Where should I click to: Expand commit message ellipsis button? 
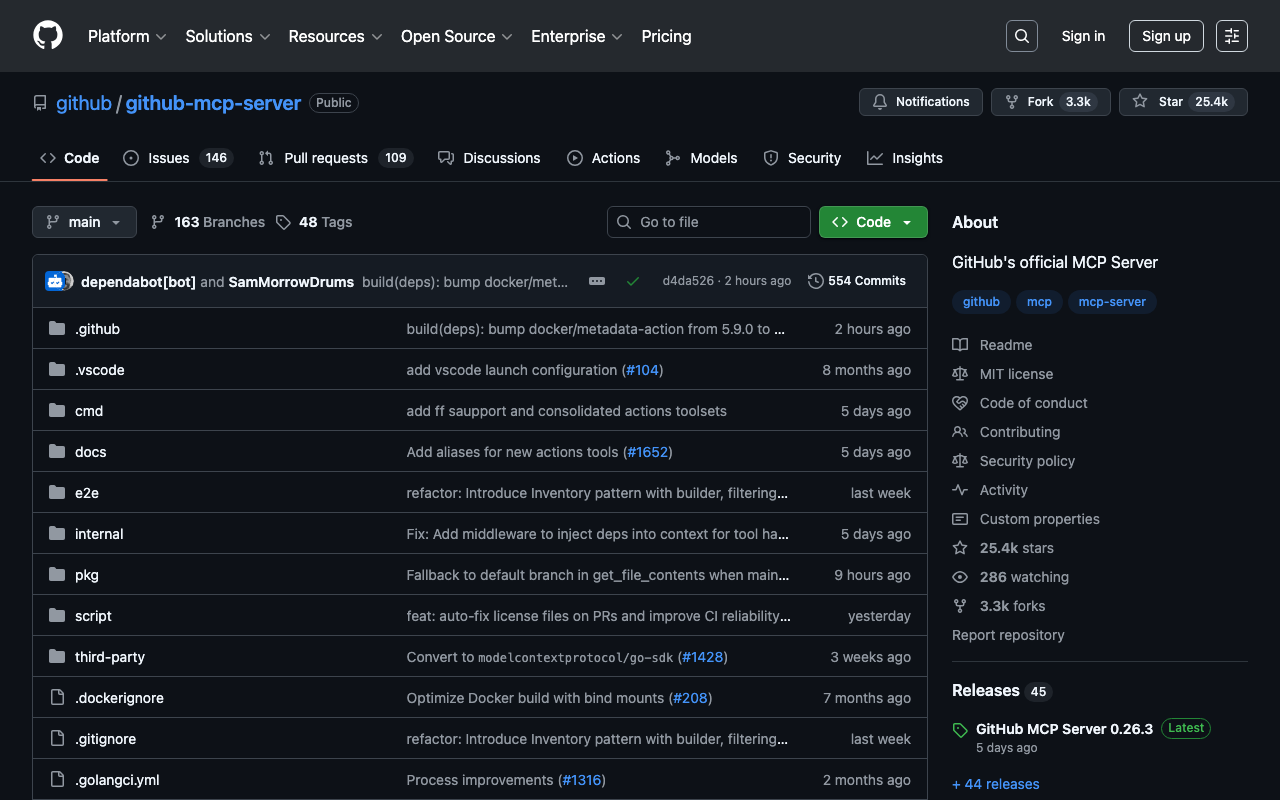[597, 281]
